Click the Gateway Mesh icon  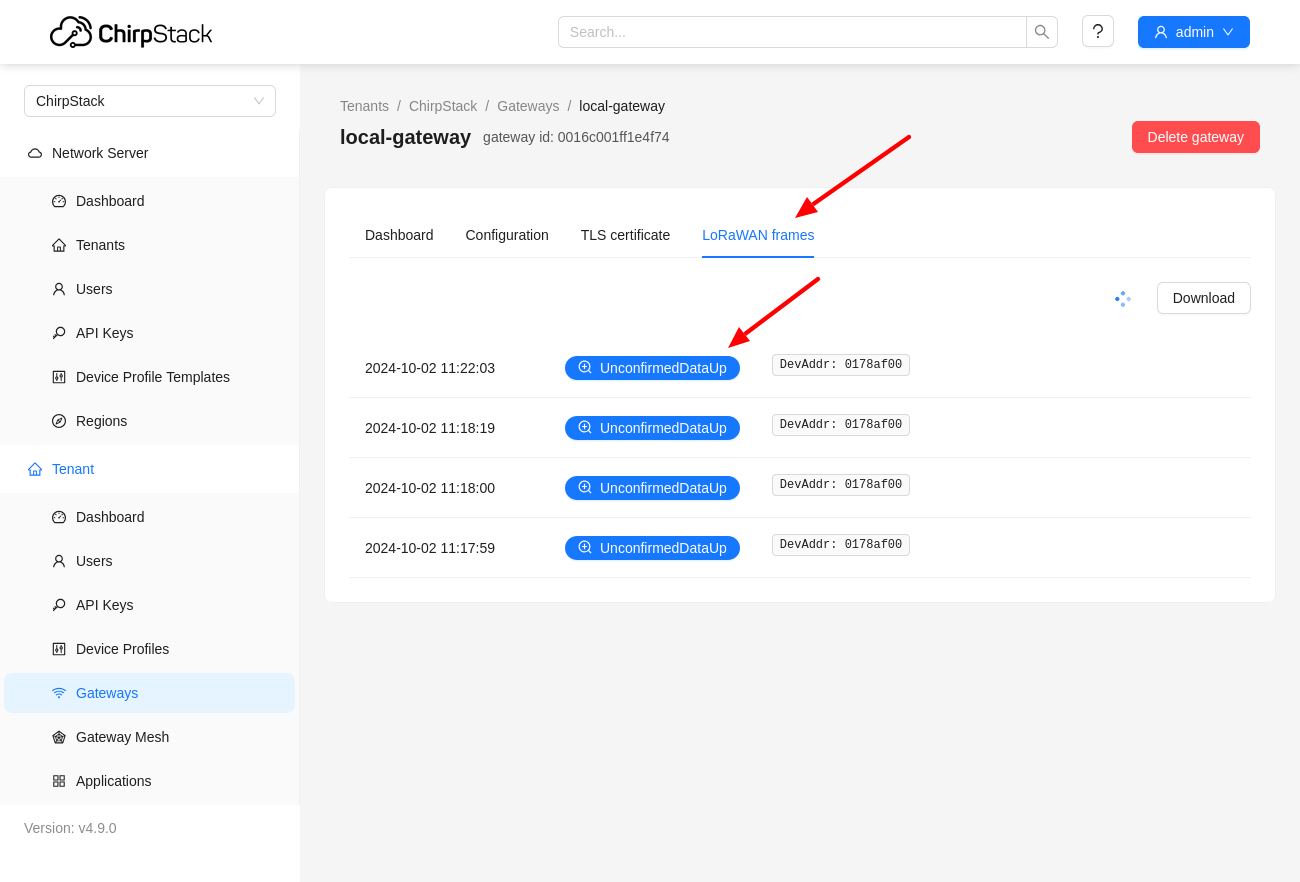(59, 737)
